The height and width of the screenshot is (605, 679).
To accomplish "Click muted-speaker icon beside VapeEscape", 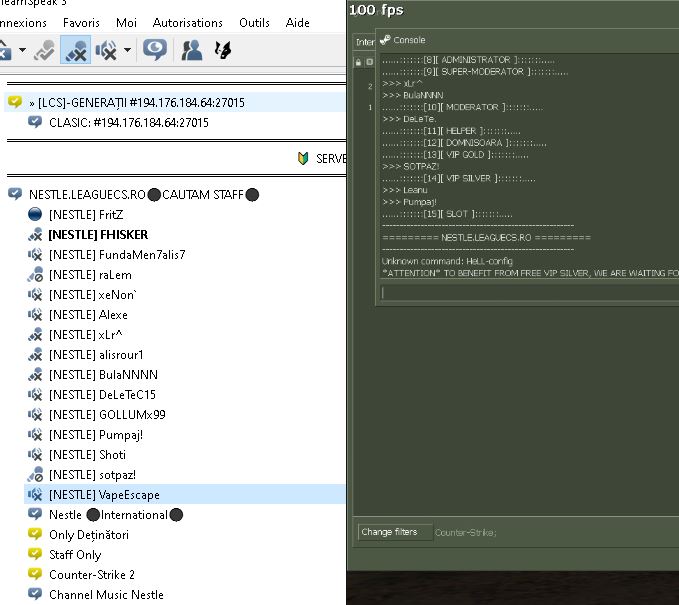I will pos(35,495).
